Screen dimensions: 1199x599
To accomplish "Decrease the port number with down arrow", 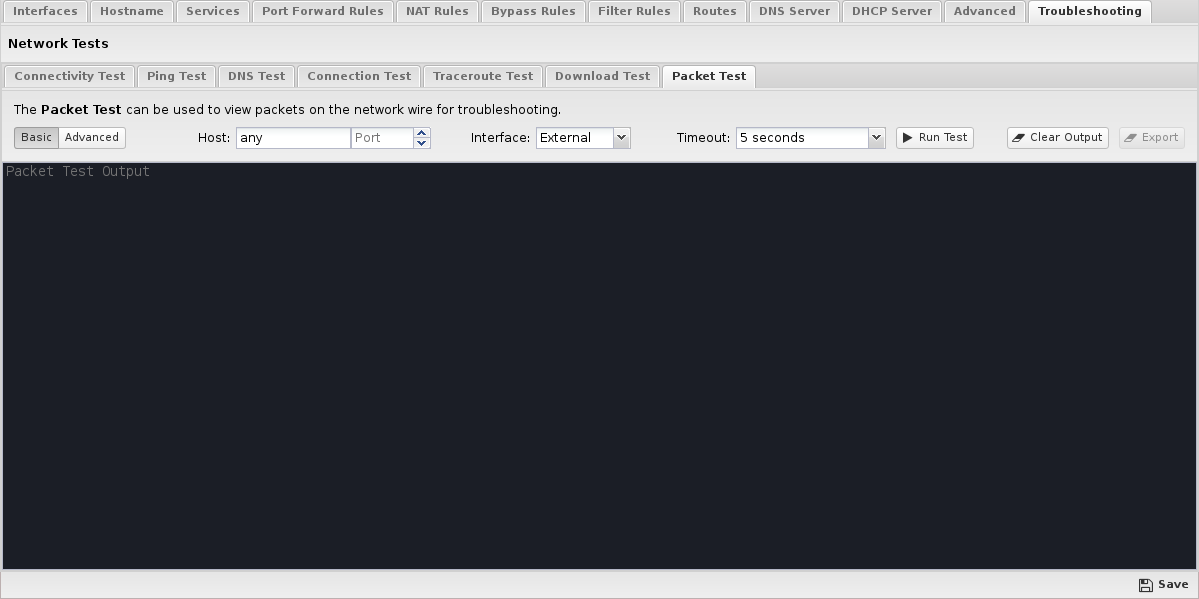I will click(x=422, y=143).
